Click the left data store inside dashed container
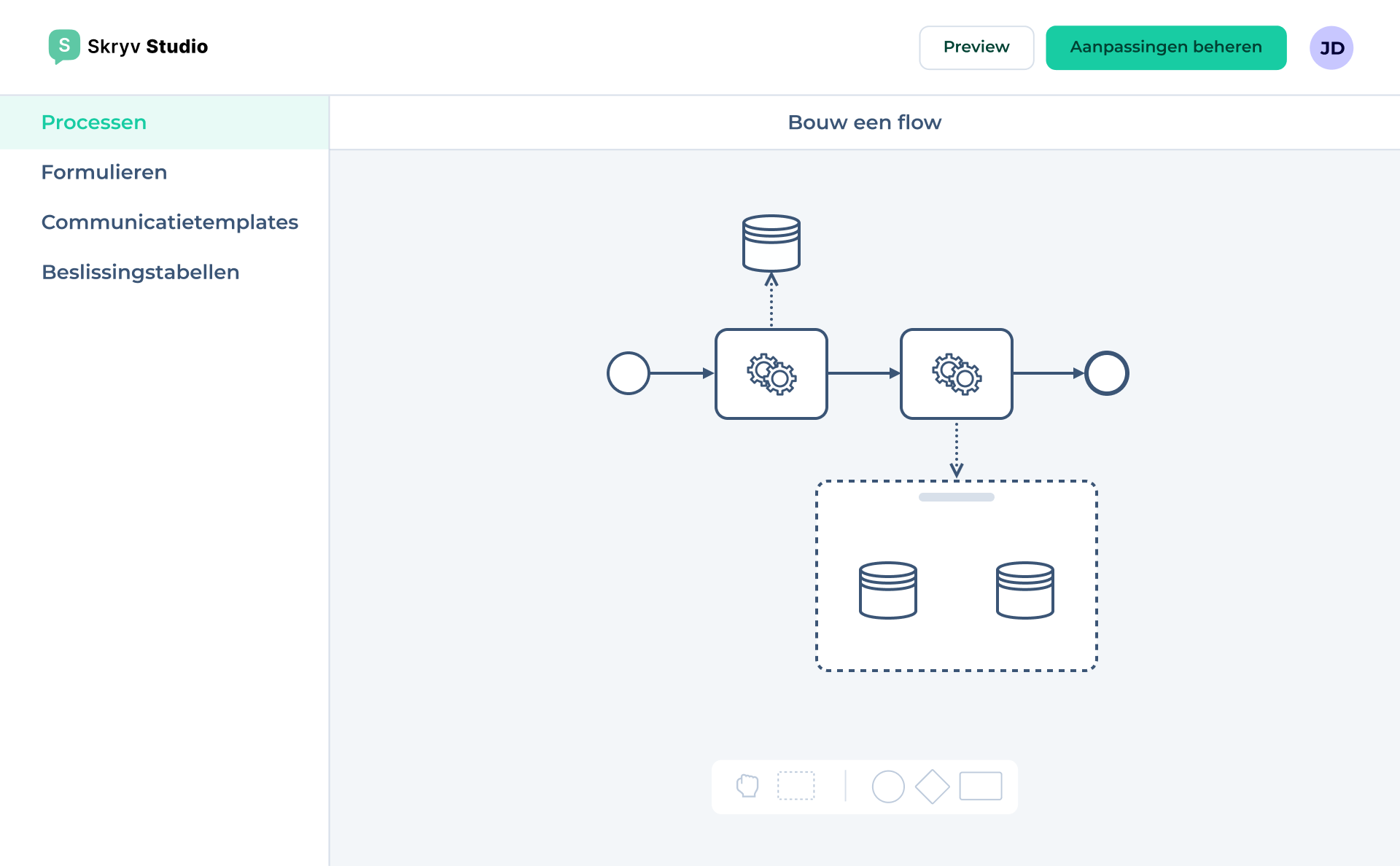The width and height of the screenshot is (1400, 866). click(x=888, y=590)
